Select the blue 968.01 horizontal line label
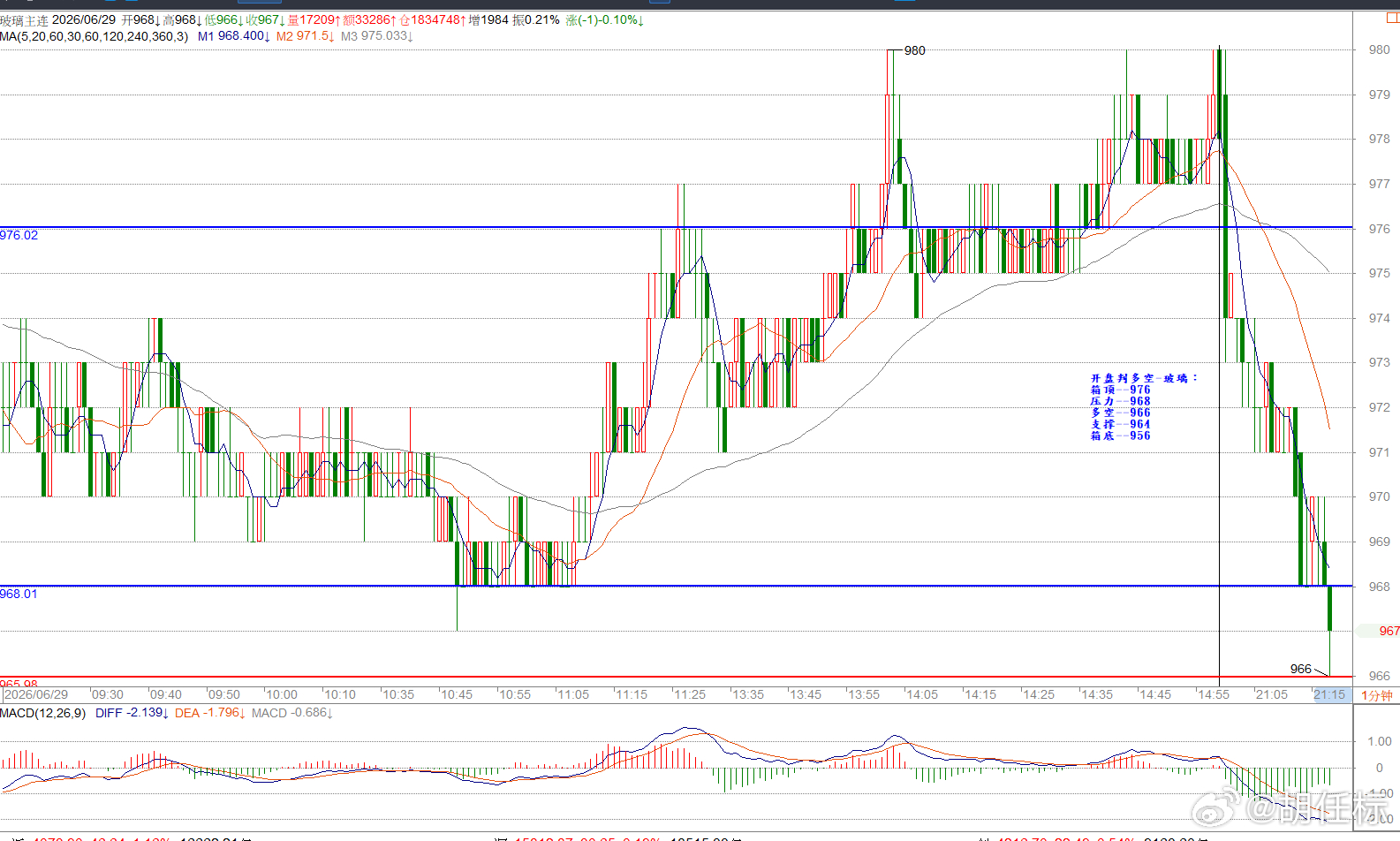Viewport: 1400px width, 841px height. (19, 594)
